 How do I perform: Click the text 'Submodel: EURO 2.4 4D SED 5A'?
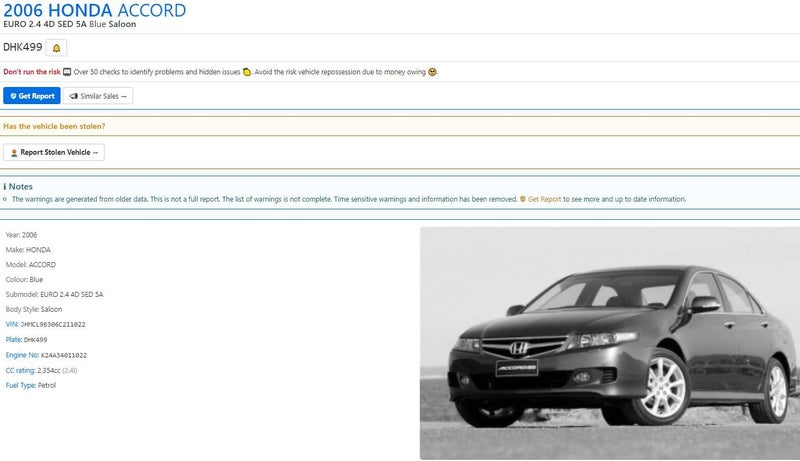click(x=55, y=294)
